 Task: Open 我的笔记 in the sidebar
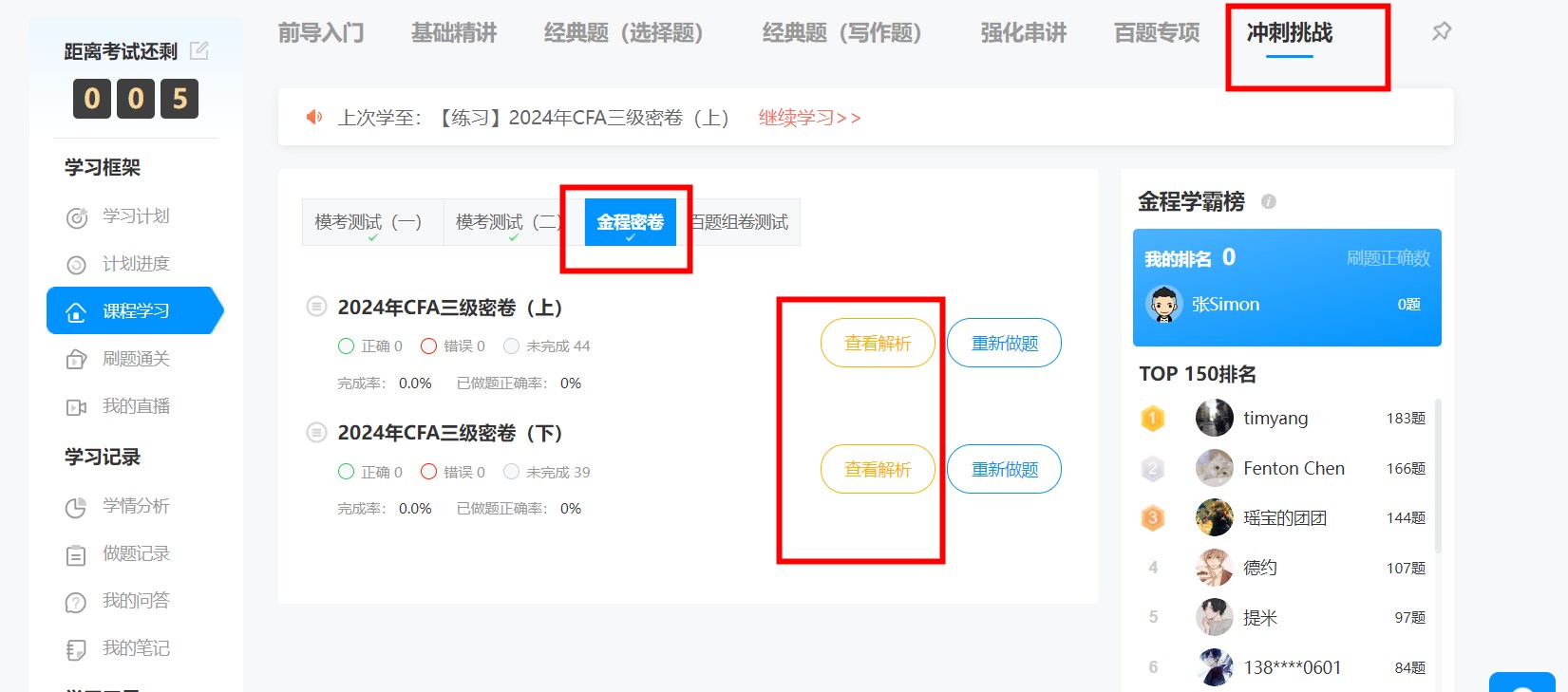[x=136, y=648]
